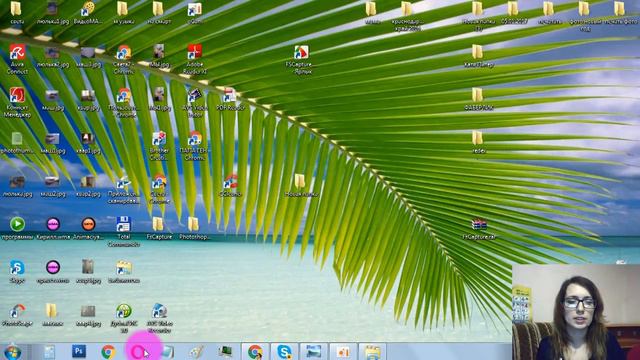Select the Новая папка folder under the palm leaf
The width and height of the screenshot is (640, 360).
coord(301,186)
